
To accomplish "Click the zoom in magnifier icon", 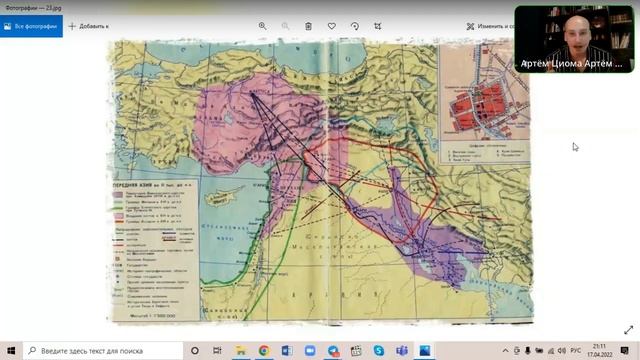I will (x=262, y=26).
